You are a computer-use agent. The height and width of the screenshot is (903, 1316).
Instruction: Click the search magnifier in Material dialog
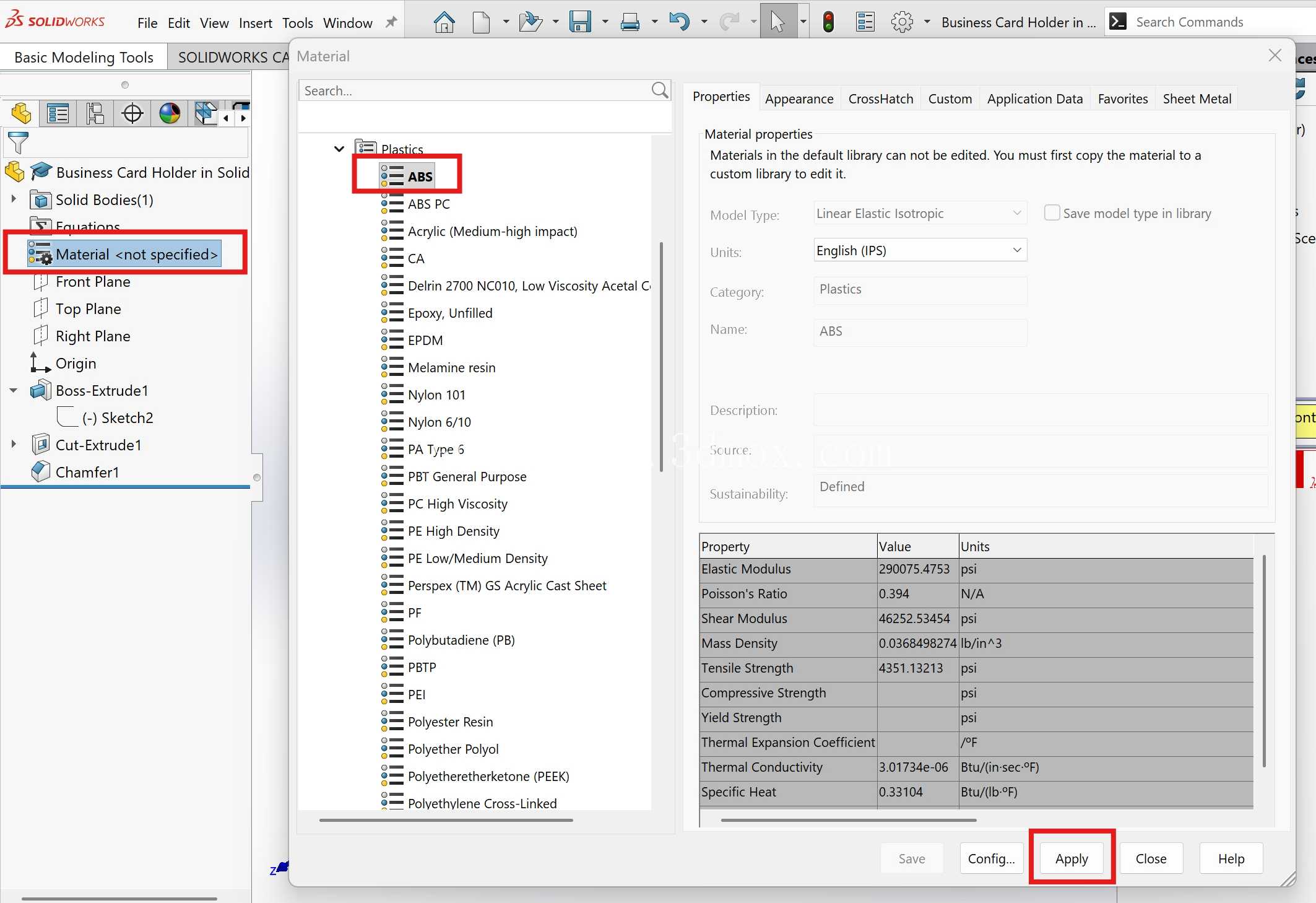pyautogui.click(x=660, y=90)
